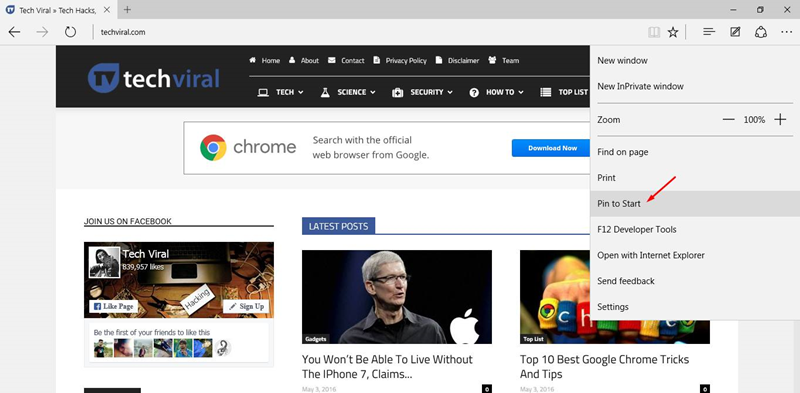Select the Tech Viral browser tab
The width and height of the screenshot is (800, 393).
tap(59, 10)
